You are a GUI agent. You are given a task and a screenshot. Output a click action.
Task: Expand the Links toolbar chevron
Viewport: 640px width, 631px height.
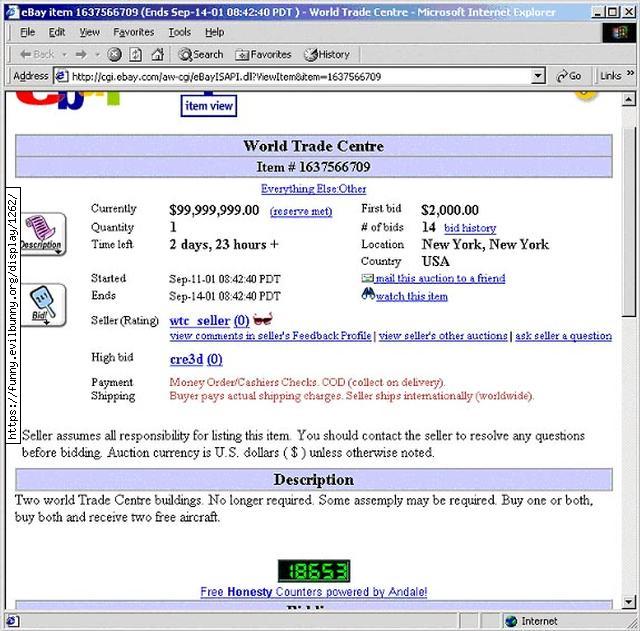coord(630,73)
